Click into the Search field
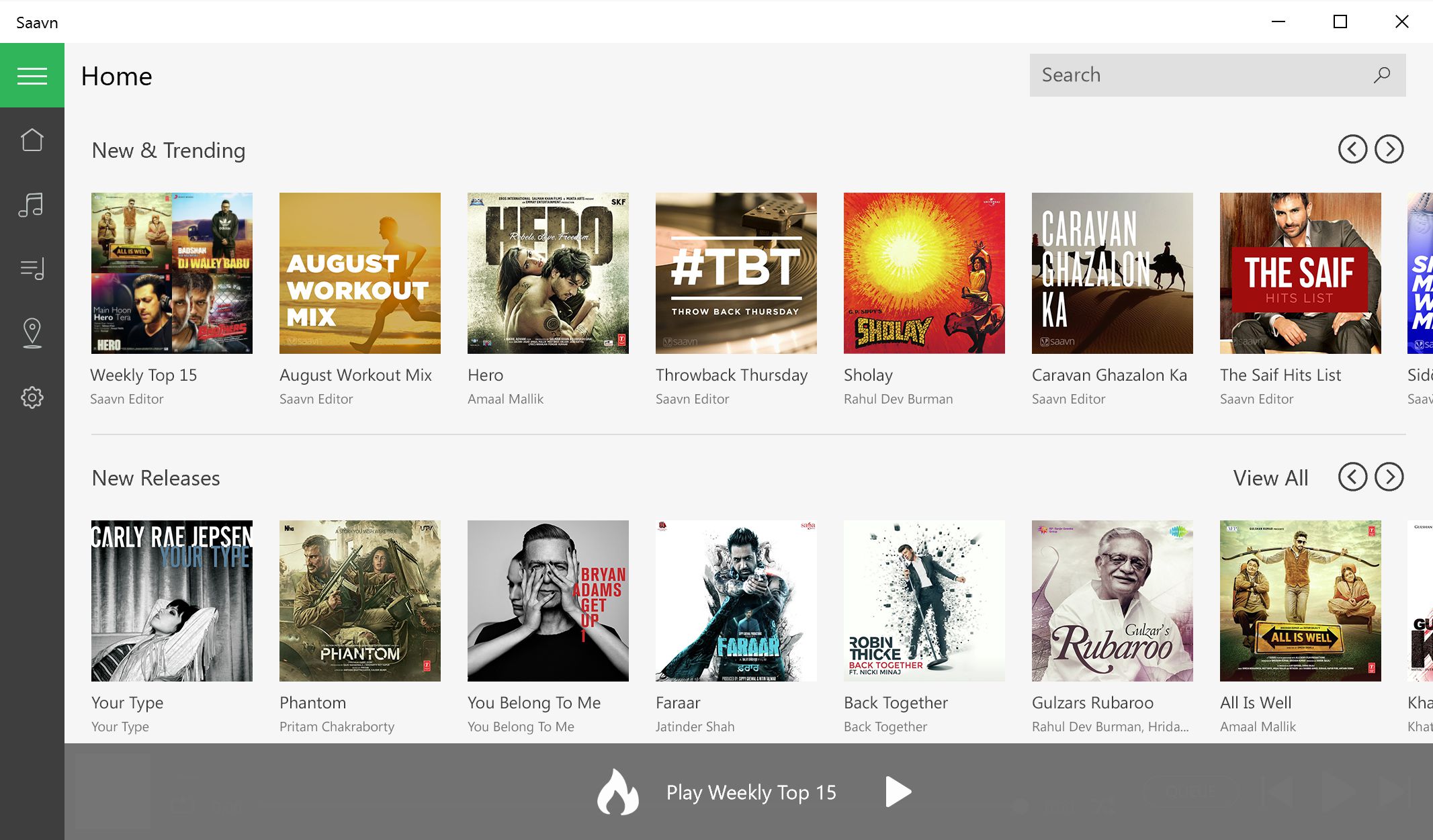The image size is (1433, 840). (x=1217, y=75)
